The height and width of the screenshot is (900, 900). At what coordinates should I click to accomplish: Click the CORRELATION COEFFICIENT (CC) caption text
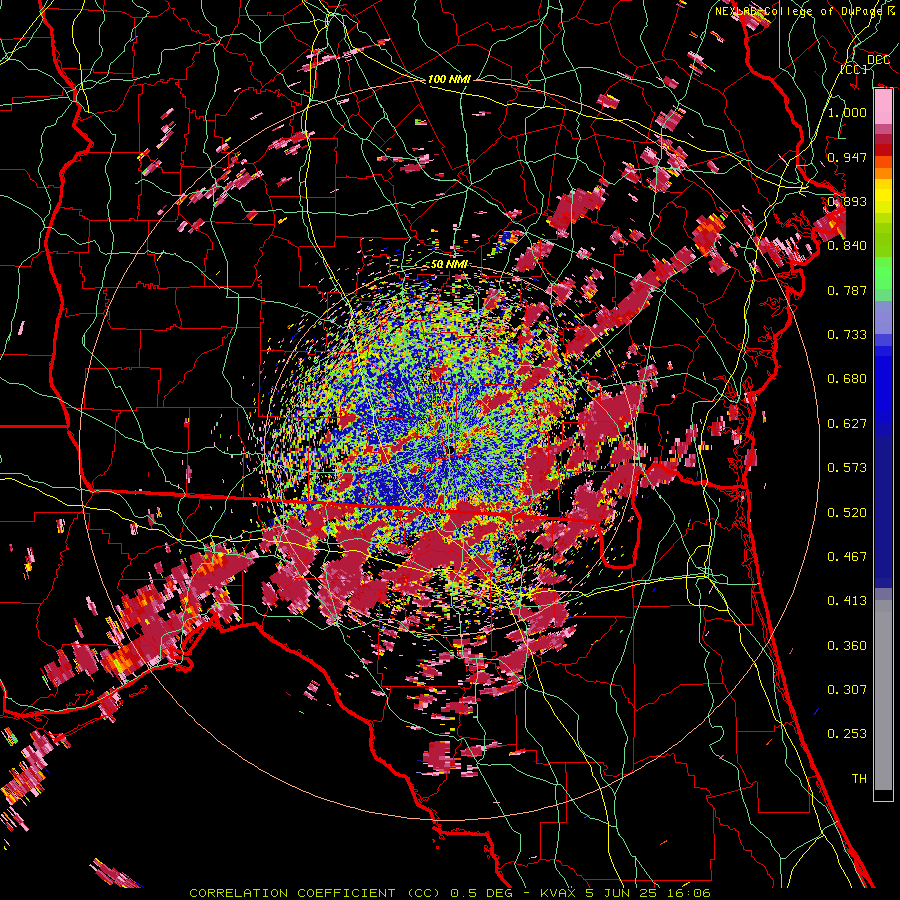pyautogui.click(x=315, y=893)
